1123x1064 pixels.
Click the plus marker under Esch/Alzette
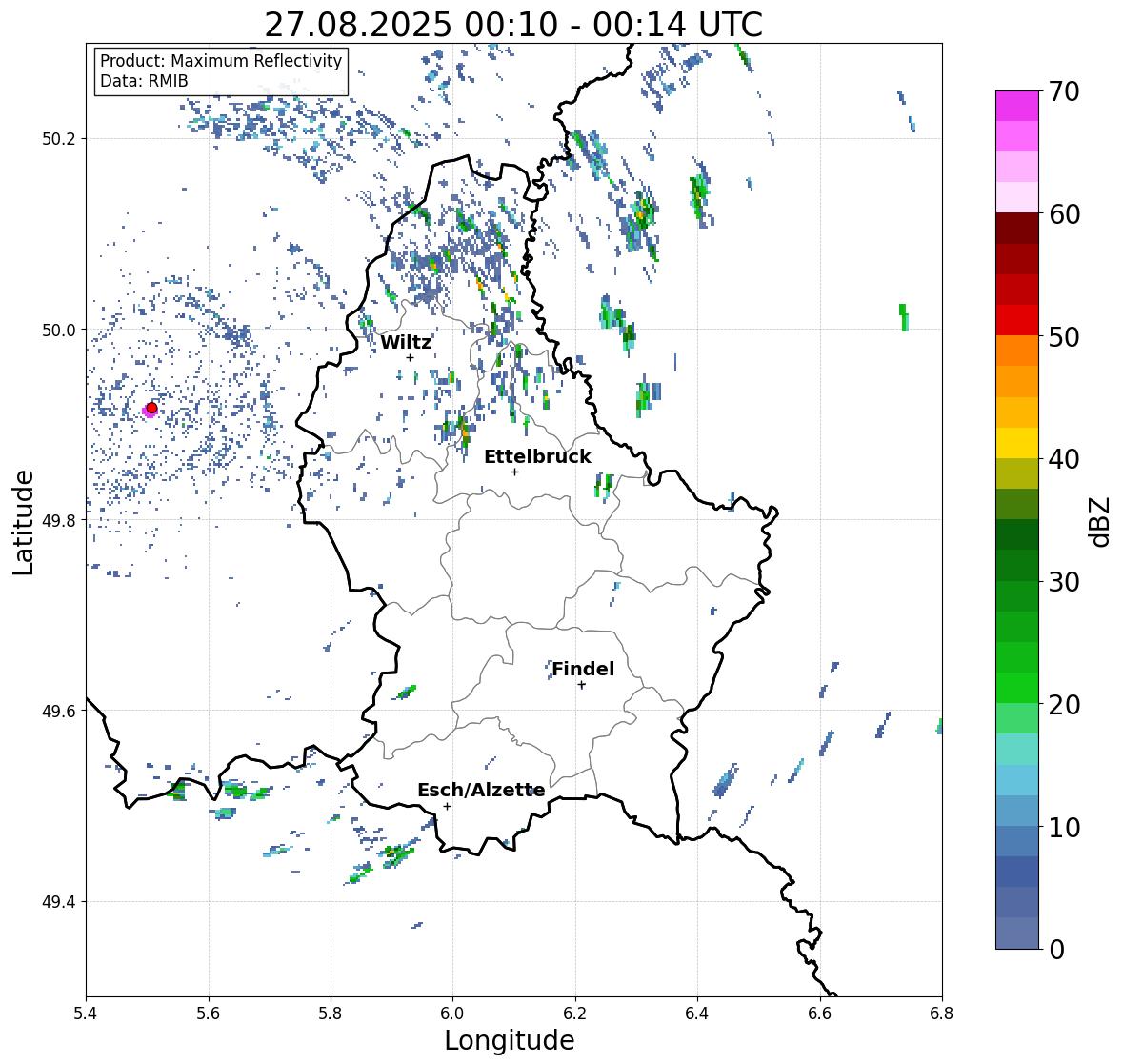[447, 806]
